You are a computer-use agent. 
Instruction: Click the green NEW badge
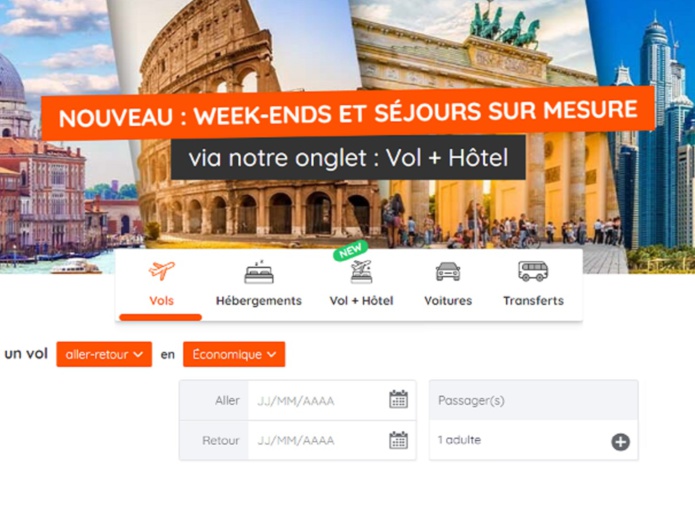(x=350, y=251)
